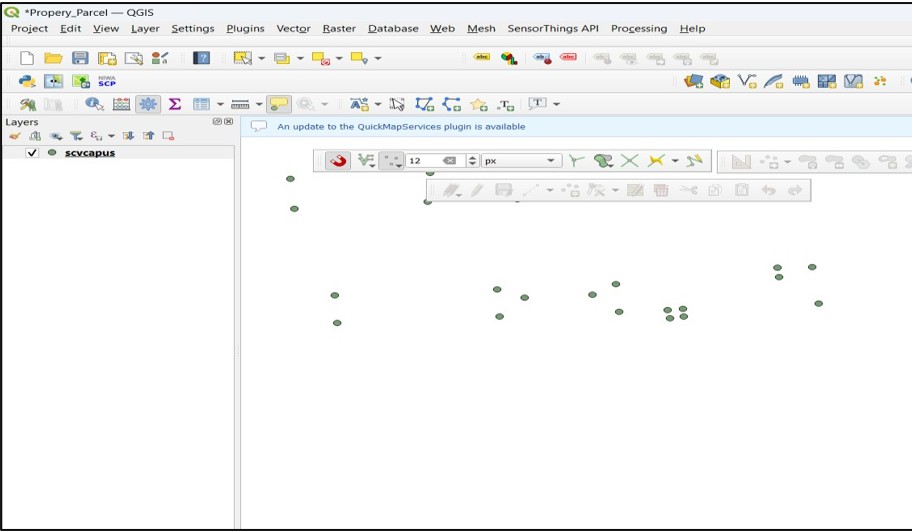Adjust snapping tolerance spinner arrows
The height and width of the screenshot is (532, 912).
(472, 160)
